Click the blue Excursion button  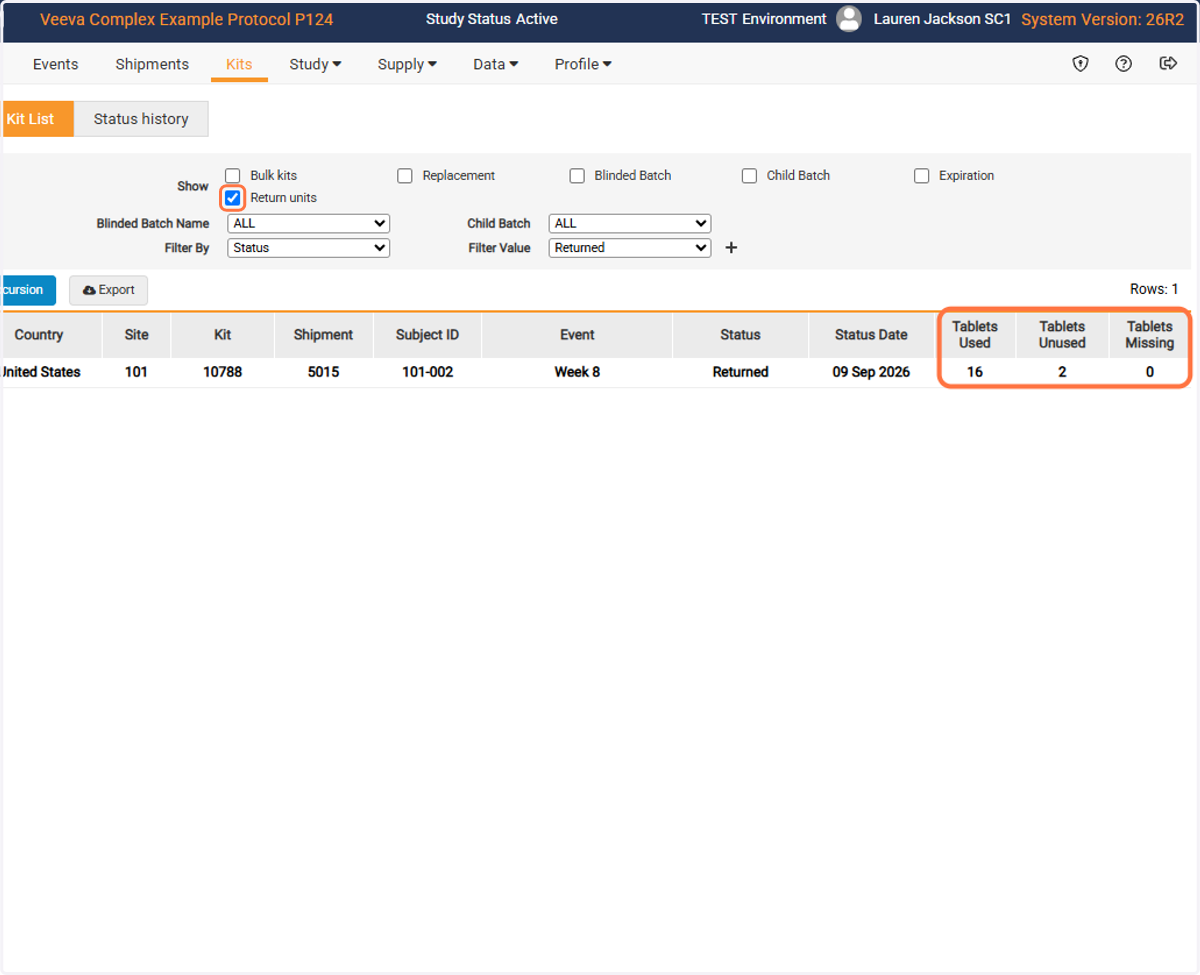tap(27, 290)
